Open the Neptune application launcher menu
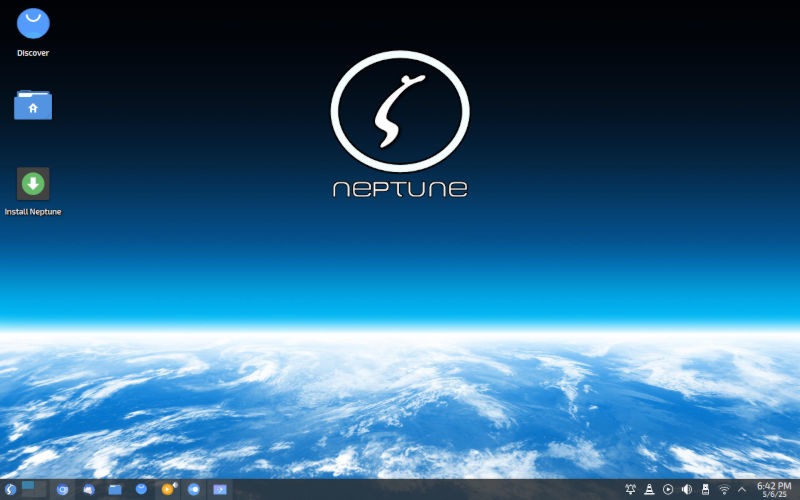Viewport: 800px width, 500px height. coord(10,490)
